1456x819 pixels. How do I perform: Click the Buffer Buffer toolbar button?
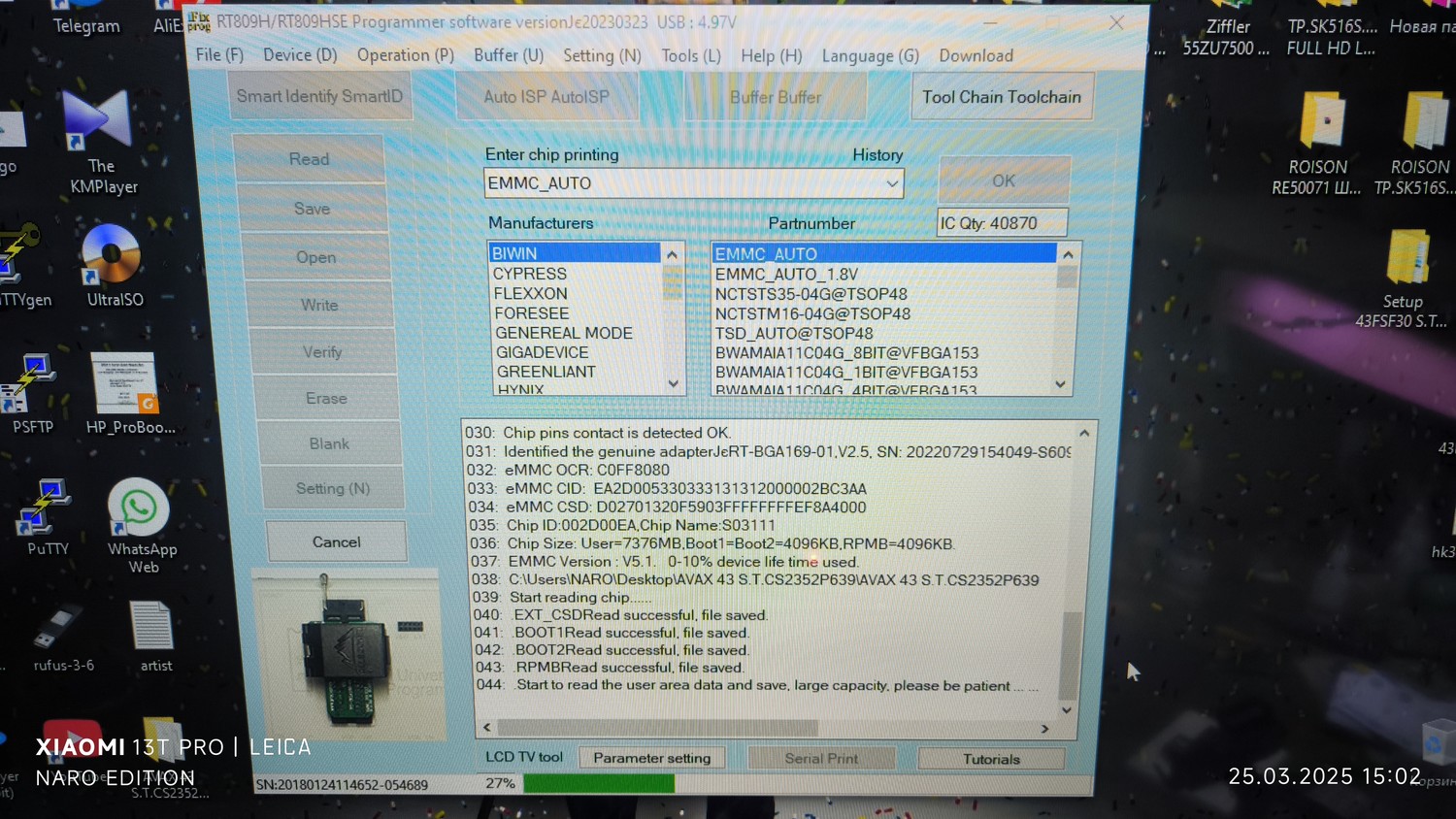click(x=775, y=97)
